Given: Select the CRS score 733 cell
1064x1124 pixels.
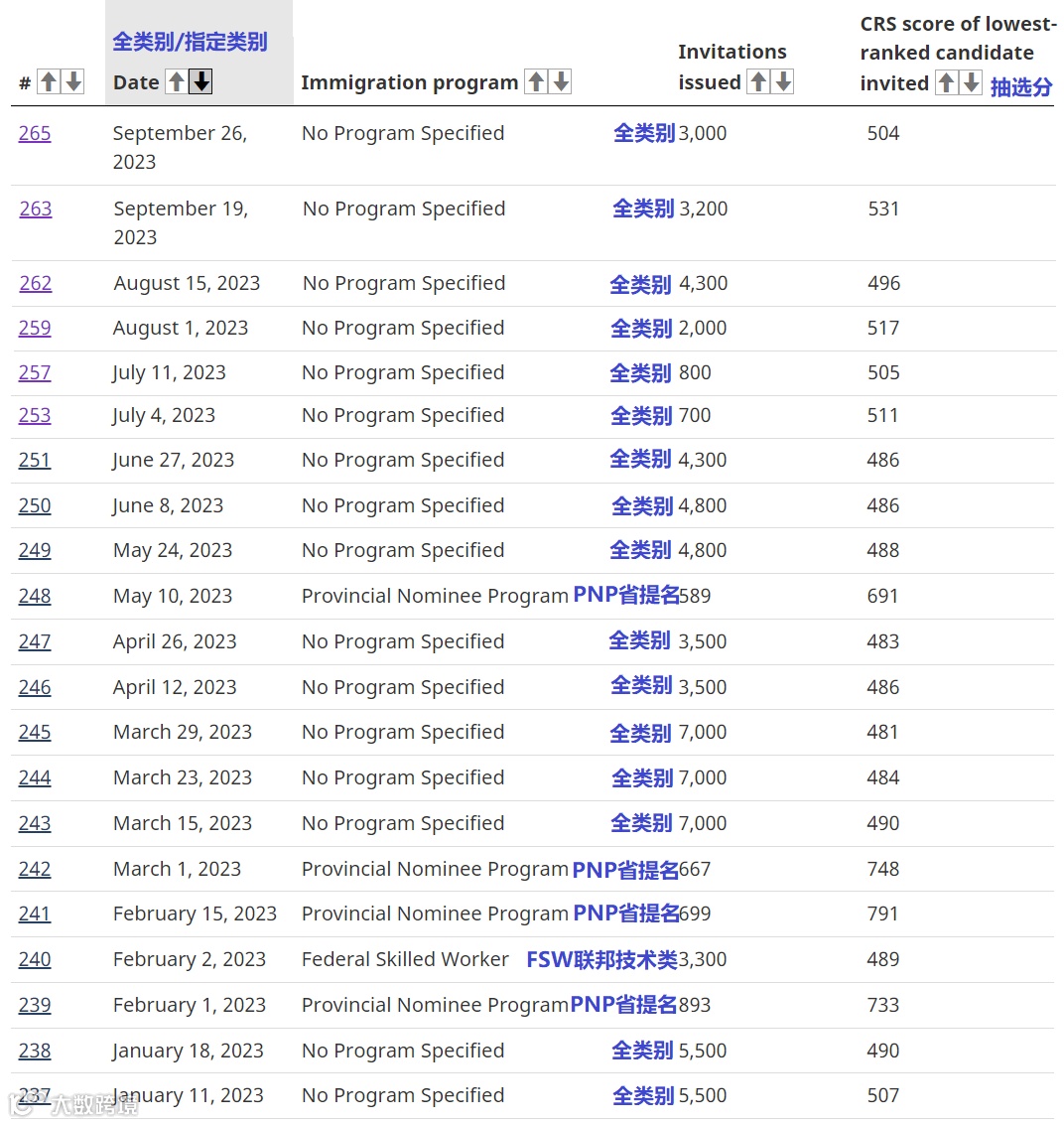Looking at the screenshot, I should coord(882,1005).
